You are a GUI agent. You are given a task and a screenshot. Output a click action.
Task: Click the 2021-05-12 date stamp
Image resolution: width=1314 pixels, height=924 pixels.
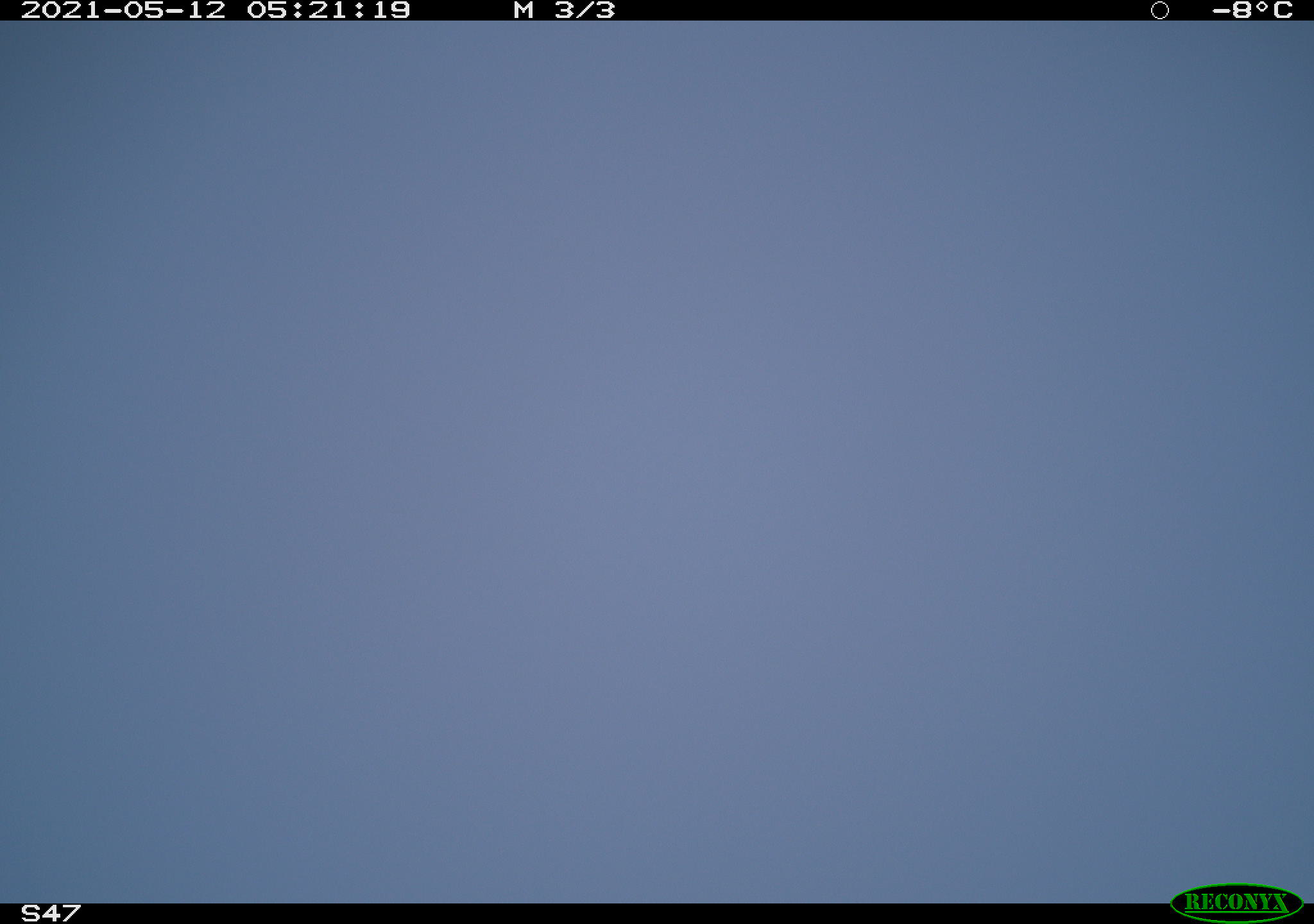[x=123, y=10]
